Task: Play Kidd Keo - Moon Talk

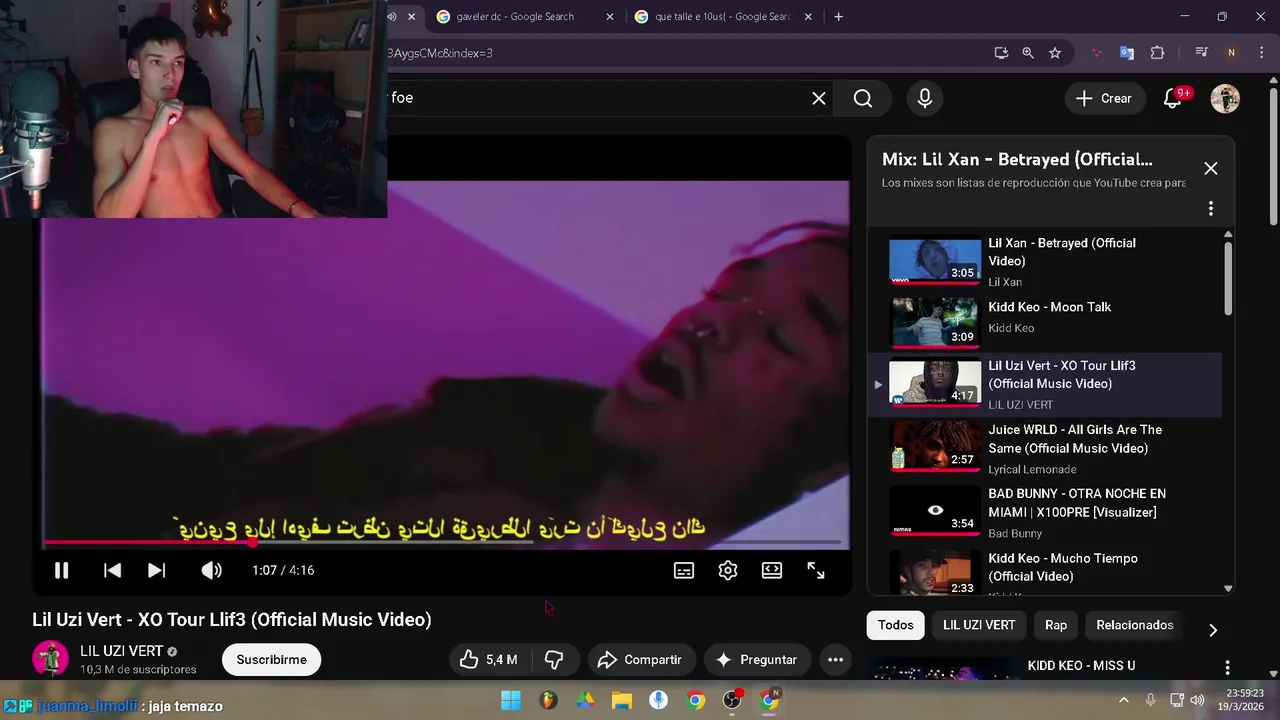Action: click(1045, 320)
